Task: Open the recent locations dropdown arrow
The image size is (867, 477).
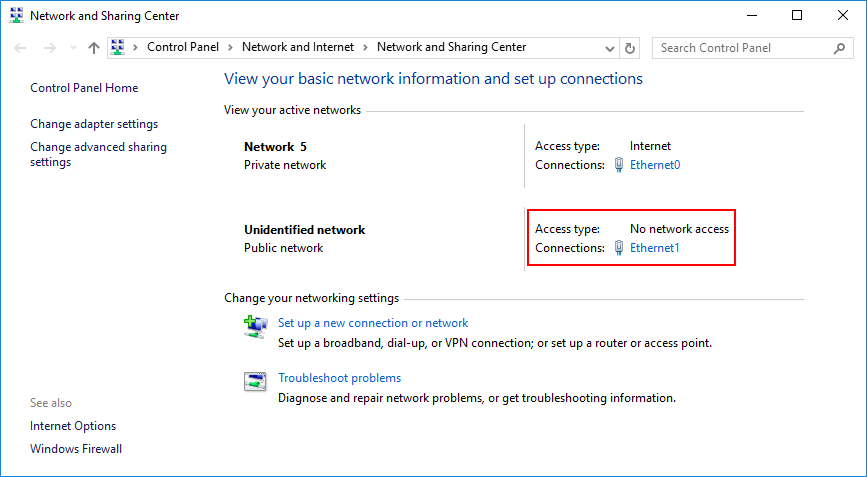Action: click(72, 48)
